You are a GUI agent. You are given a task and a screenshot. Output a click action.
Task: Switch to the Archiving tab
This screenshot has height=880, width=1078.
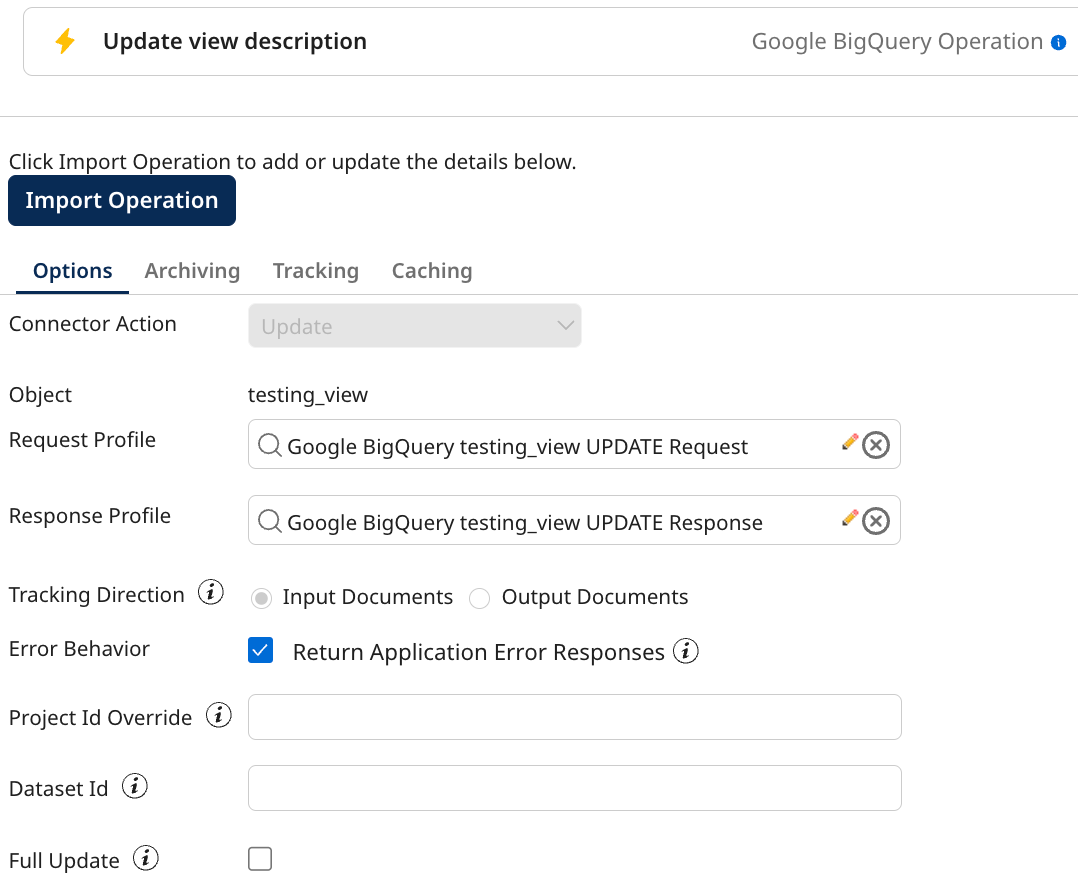192,270
